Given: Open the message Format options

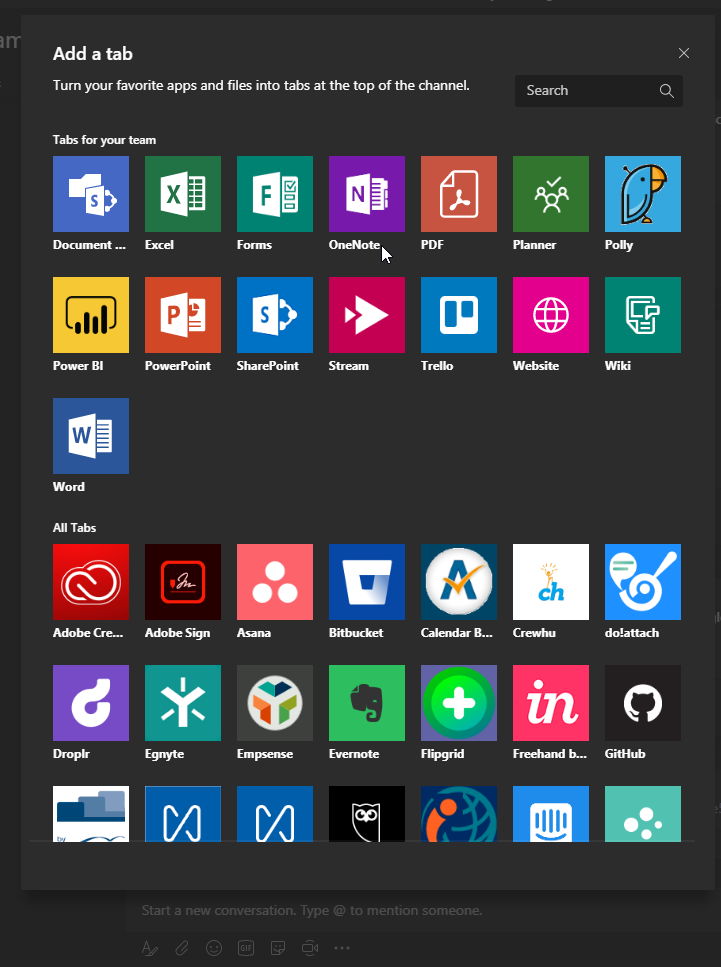Looking at the screenshot, I should pyautogui.click(x=150, y=948).
